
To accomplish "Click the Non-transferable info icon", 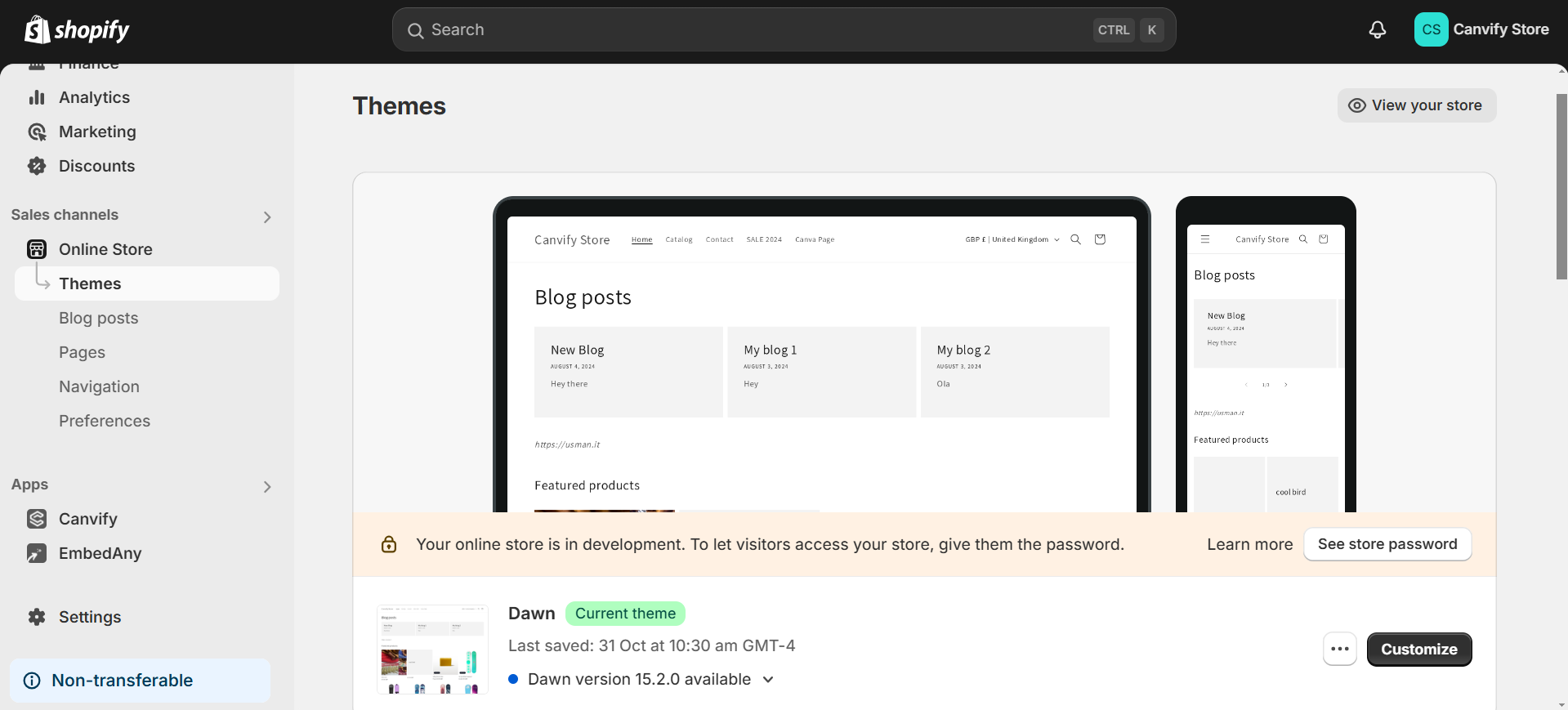I will click(x=32, y=681).
